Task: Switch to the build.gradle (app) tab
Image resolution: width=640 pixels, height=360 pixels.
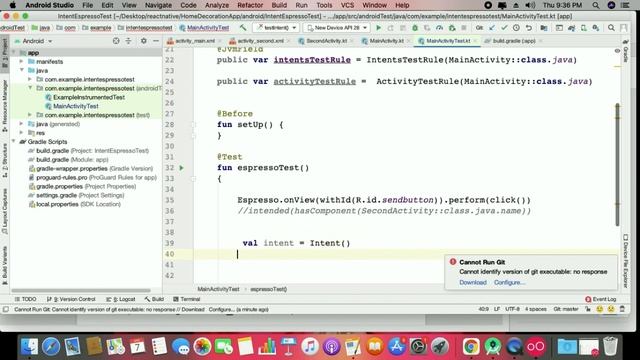Action: click(x=513, y=41)
